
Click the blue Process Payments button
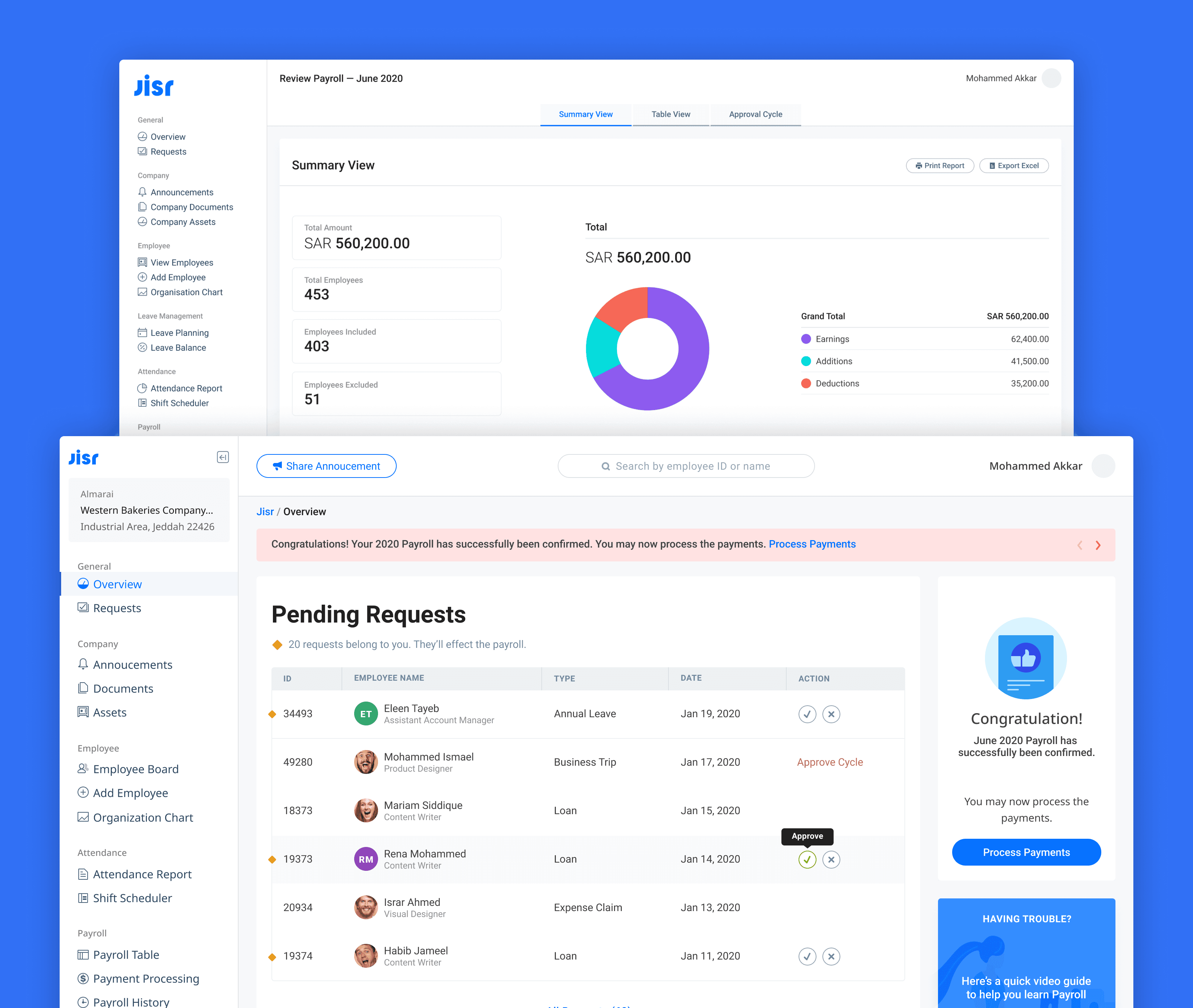click(1026, 853)
